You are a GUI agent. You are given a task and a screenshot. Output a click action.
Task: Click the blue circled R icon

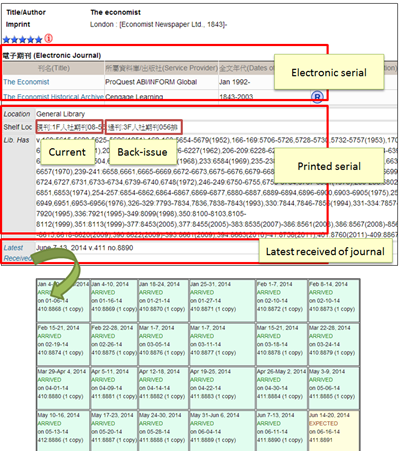317,97
